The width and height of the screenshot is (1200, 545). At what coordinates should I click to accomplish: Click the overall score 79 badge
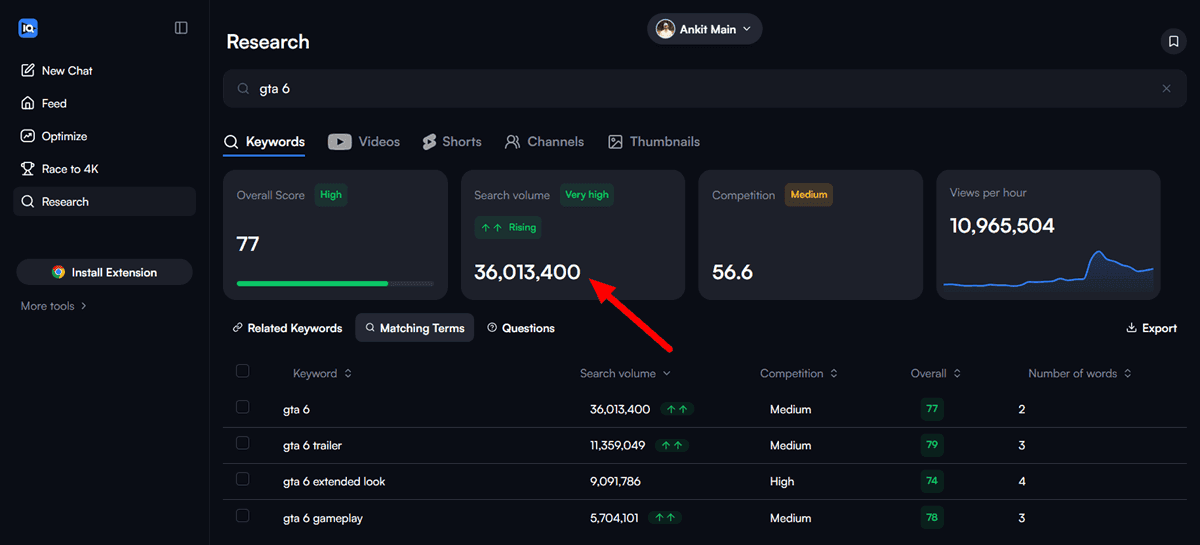tap(932, 445)
